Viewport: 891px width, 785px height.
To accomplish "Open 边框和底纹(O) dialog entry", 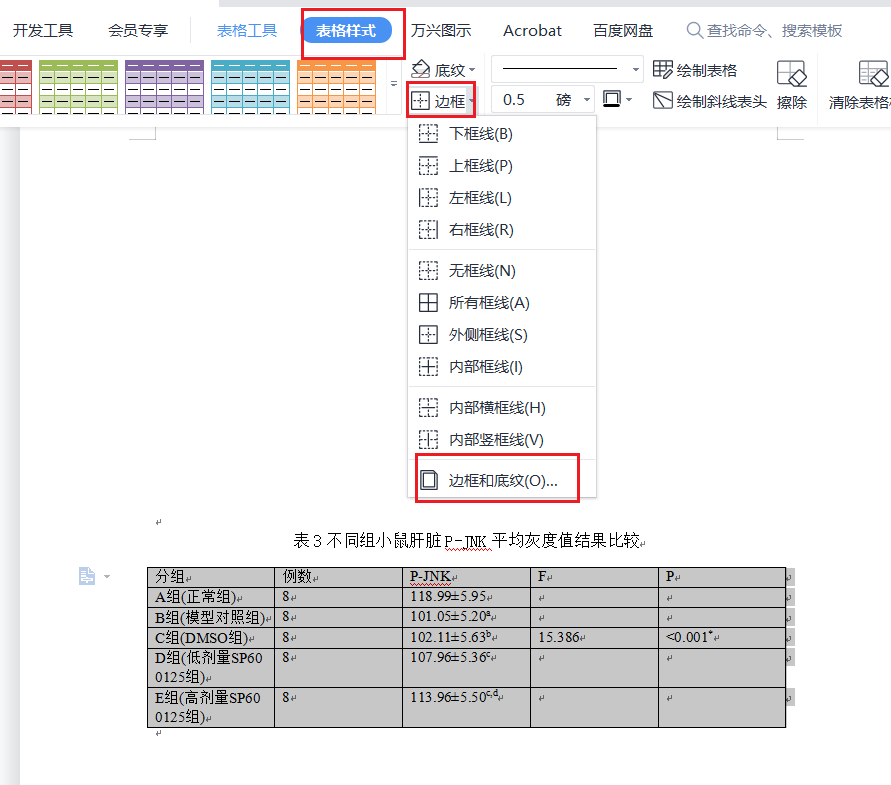I will tap(502, 480).
